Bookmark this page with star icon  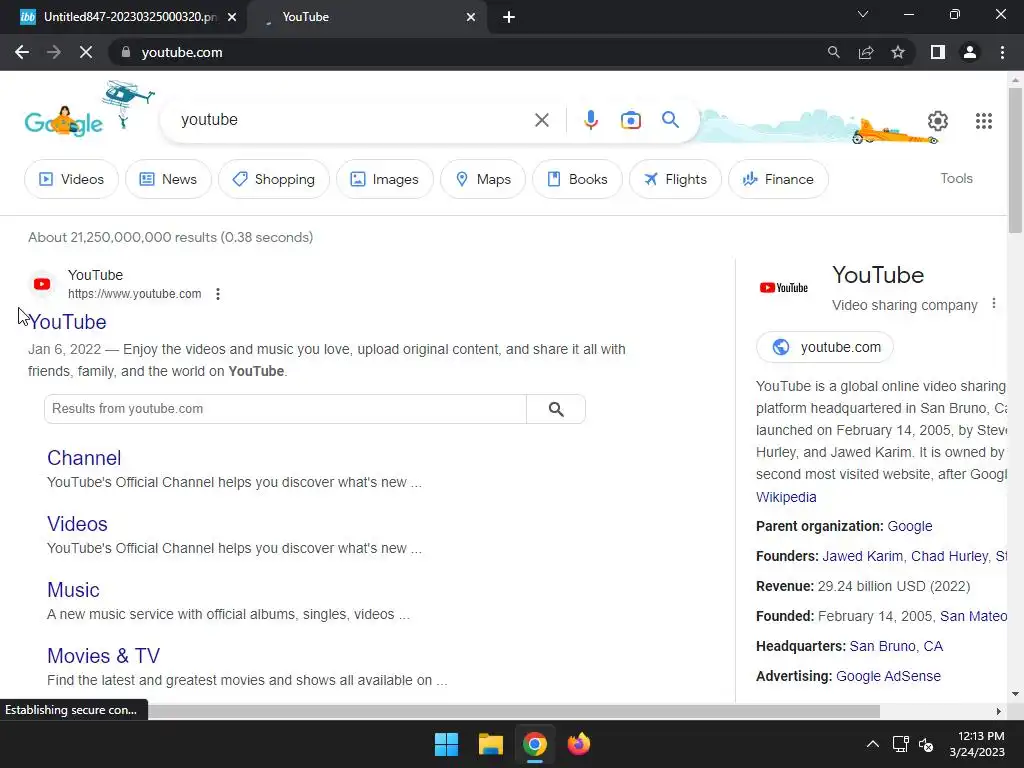(x=898, y=52)
